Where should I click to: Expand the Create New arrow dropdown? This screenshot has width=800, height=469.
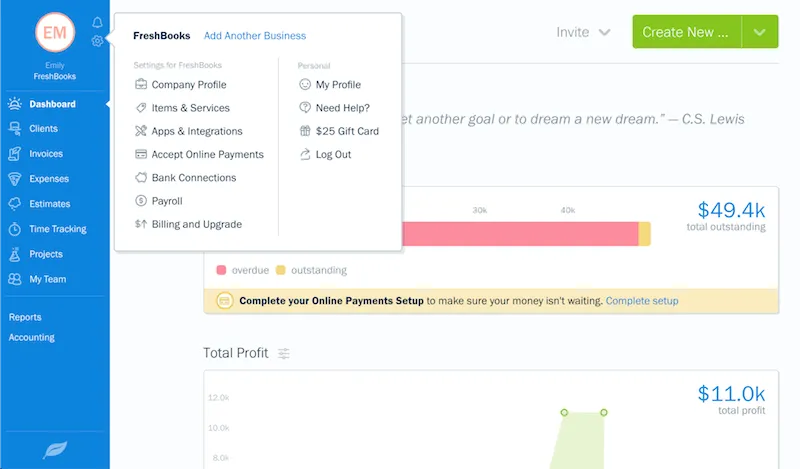point(760,32)
